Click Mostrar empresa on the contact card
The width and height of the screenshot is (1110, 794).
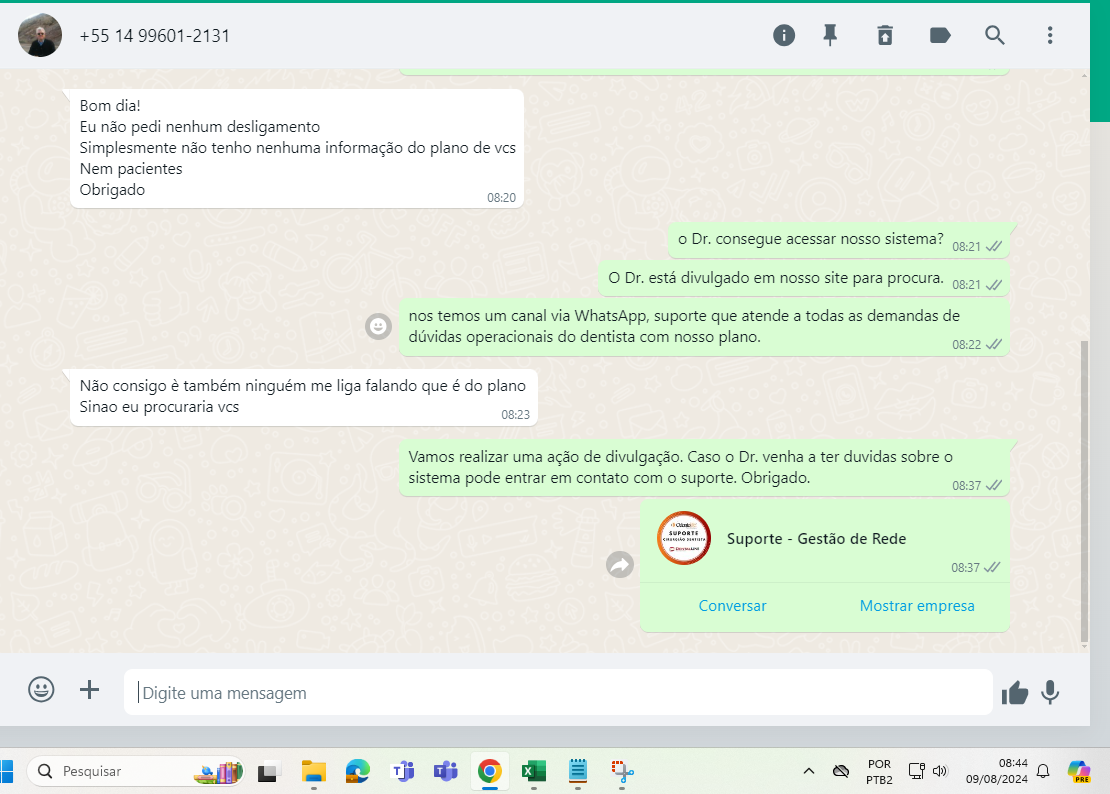tap(917, 606)
